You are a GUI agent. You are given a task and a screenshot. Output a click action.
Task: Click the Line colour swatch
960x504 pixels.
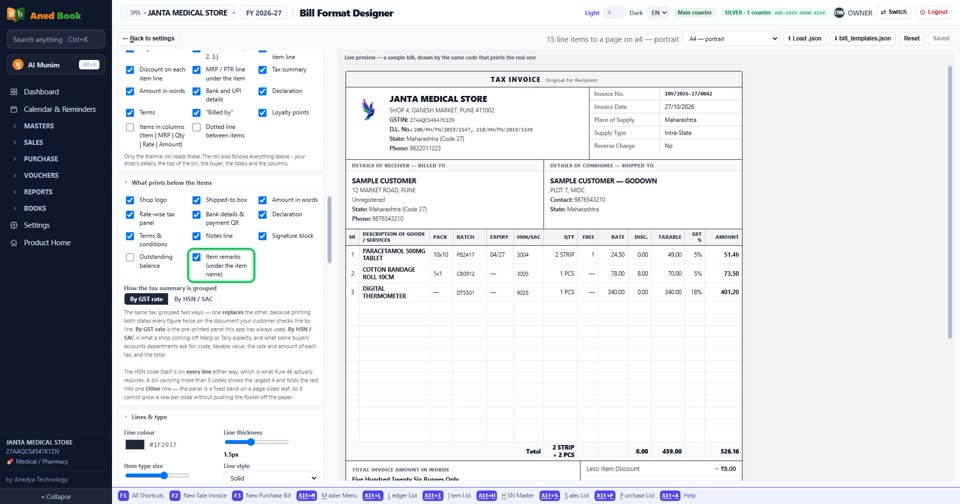coord(135,445)
